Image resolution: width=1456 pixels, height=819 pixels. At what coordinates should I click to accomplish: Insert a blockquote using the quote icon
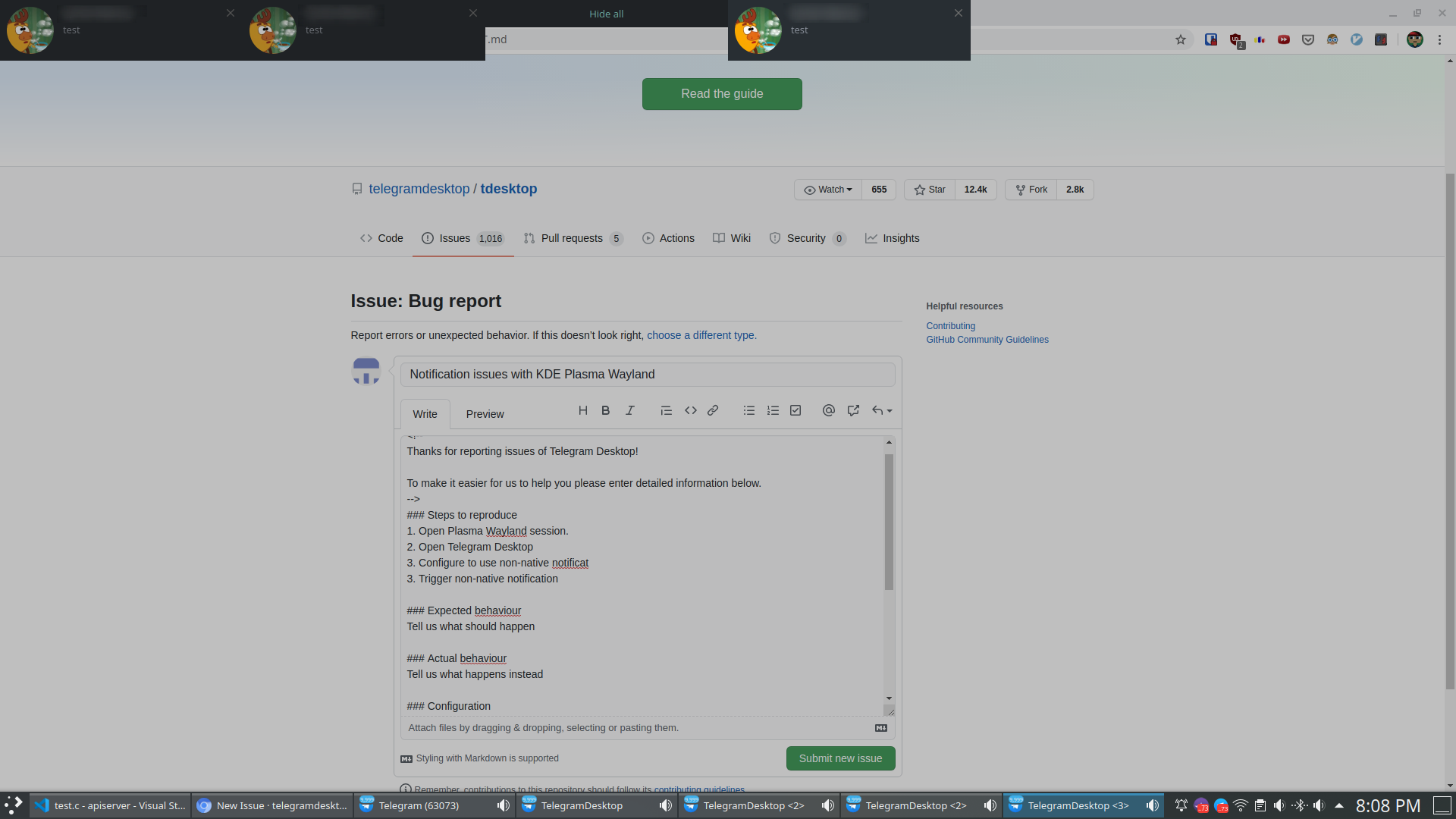[x=667, y=410]
